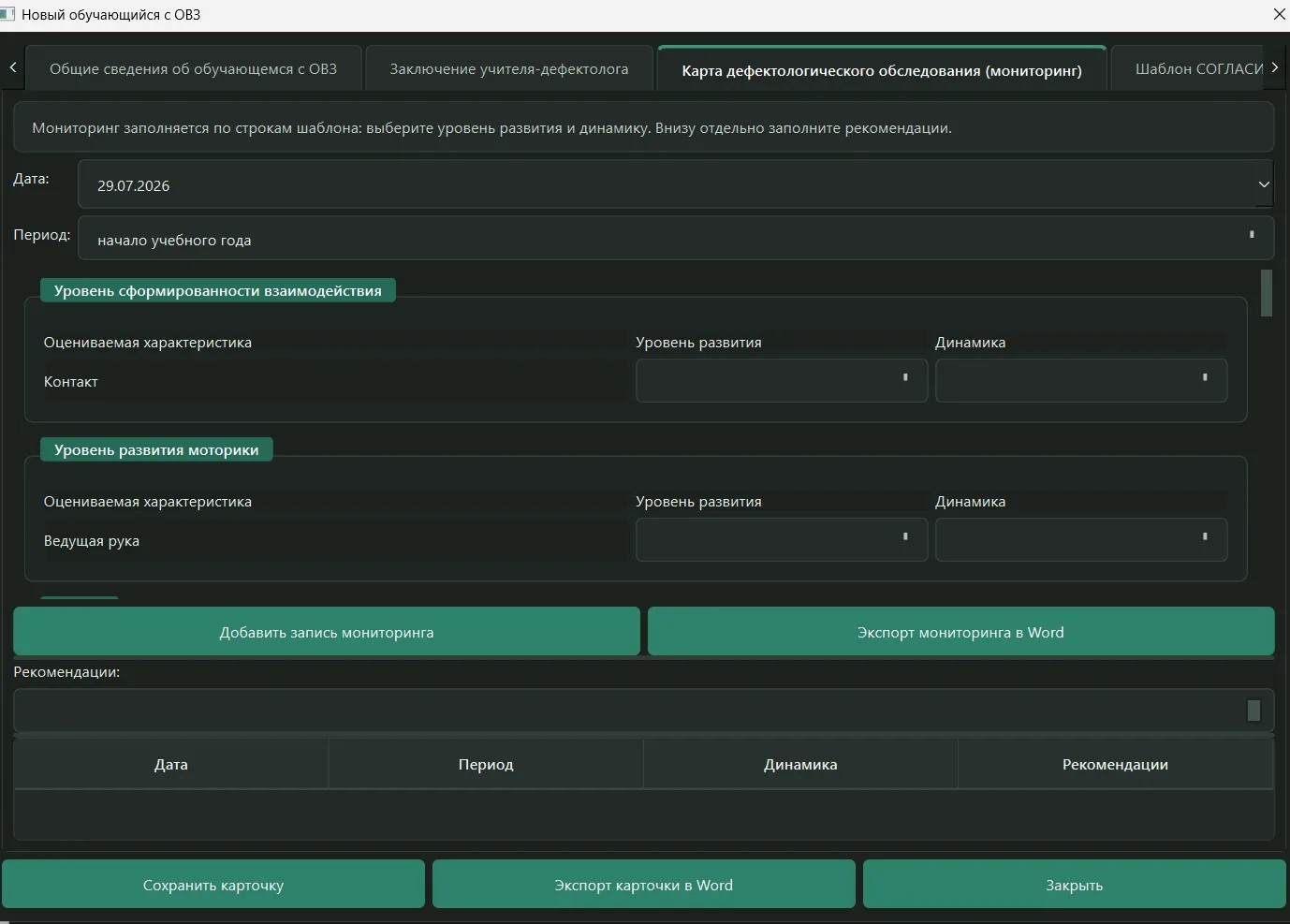Viewport: 1290px width, 924px height.
Task: Open 'Уровень развития' dropdown for Контакт
Action: click(782, 380)
